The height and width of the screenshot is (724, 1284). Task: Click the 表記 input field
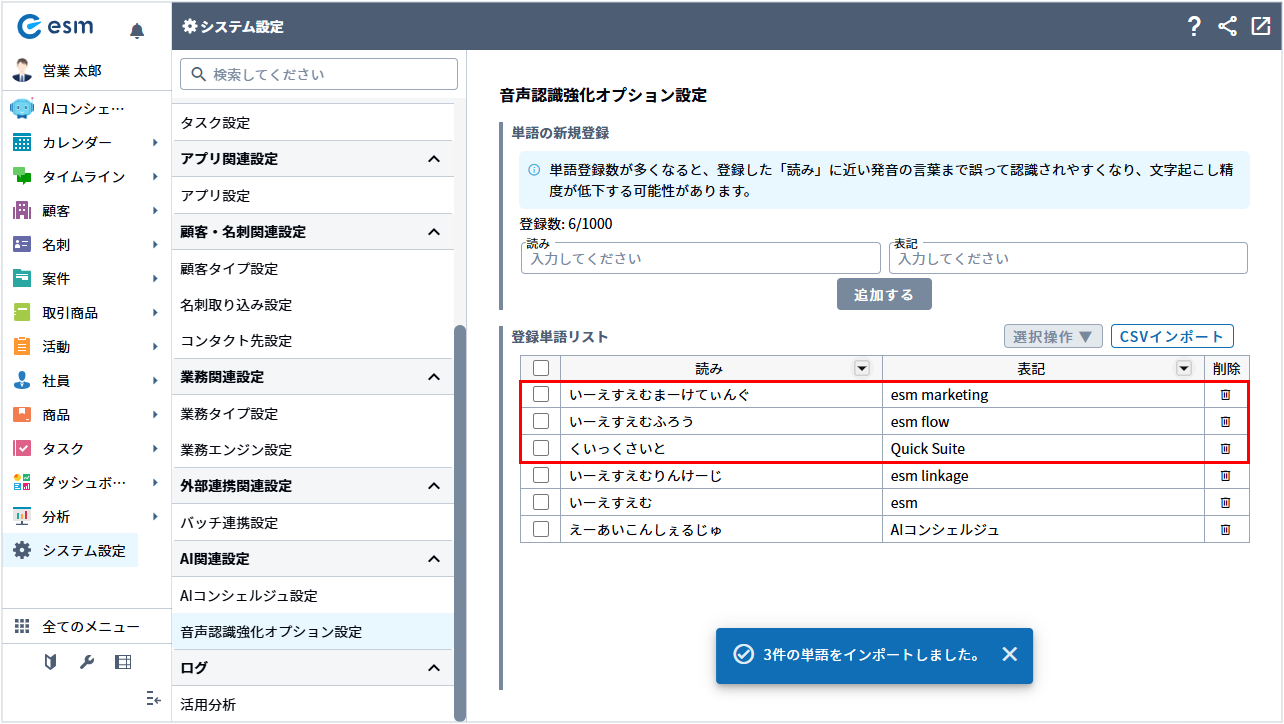(1068, 258)
